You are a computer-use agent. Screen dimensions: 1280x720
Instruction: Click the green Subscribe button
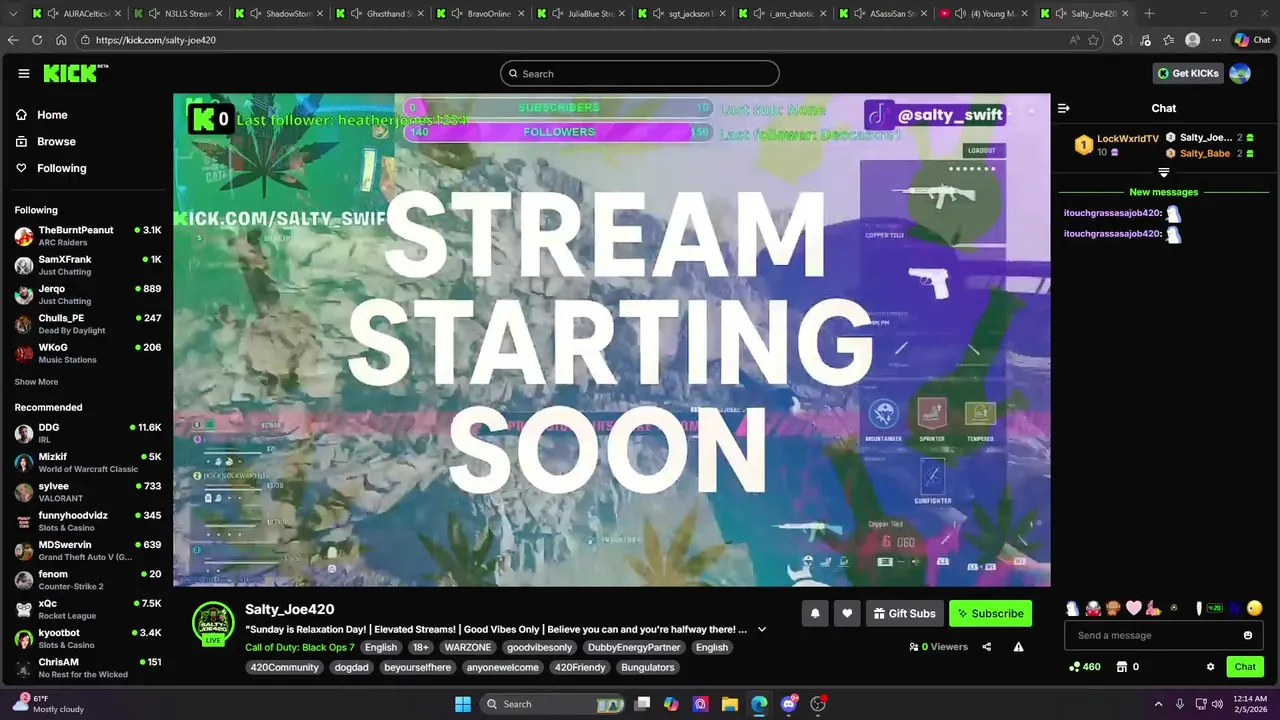990,613
